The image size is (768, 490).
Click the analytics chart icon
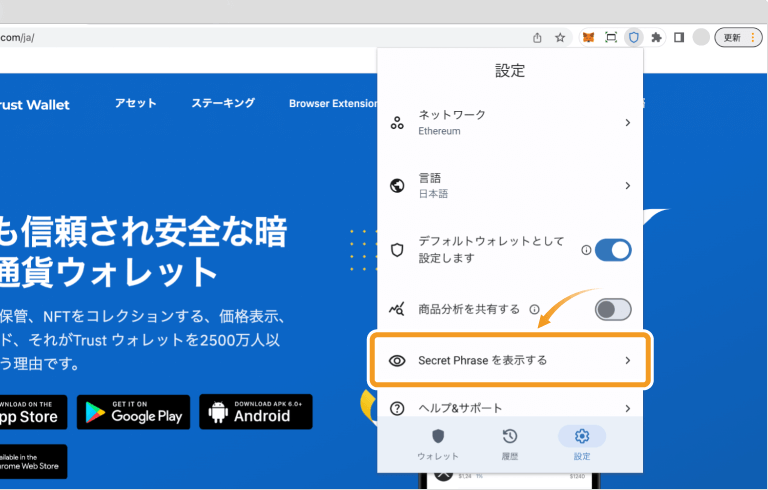point(397,309)
